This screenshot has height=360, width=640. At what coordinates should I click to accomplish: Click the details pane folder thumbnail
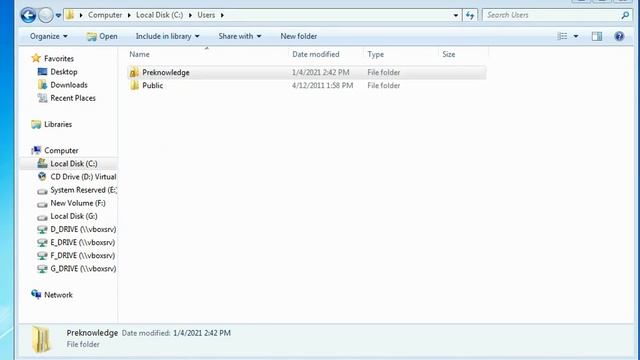[x=42, y=339]
